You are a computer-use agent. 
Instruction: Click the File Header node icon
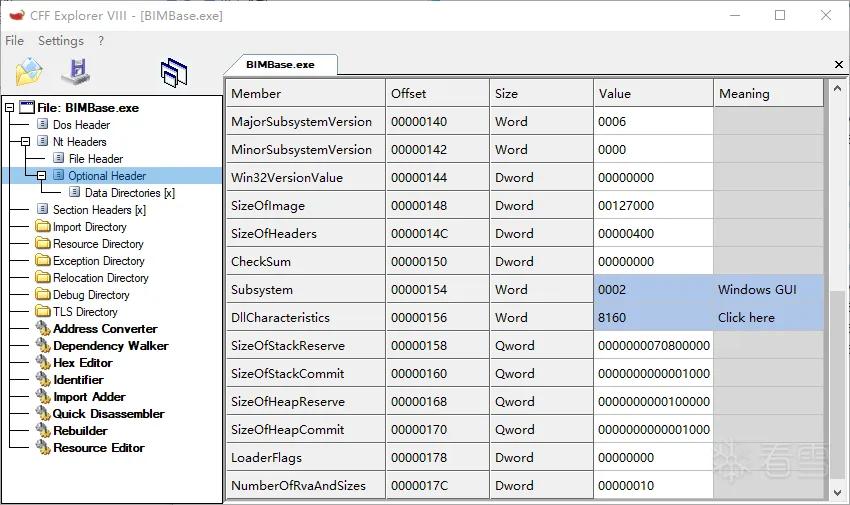59,158
